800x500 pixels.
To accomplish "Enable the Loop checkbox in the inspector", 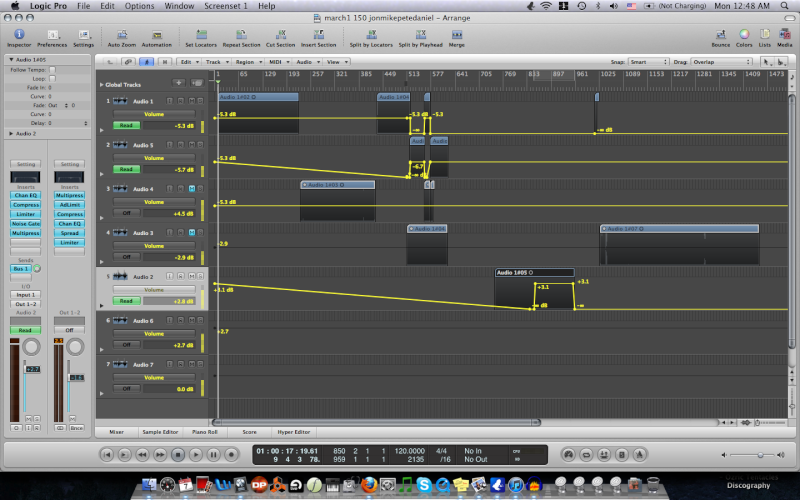I will click(x=52, y=79).
